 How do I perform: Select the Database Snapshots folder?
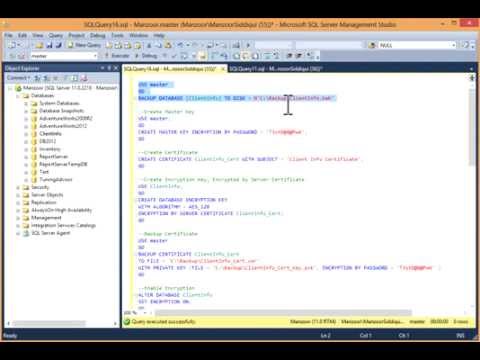(x=61, y=111)
